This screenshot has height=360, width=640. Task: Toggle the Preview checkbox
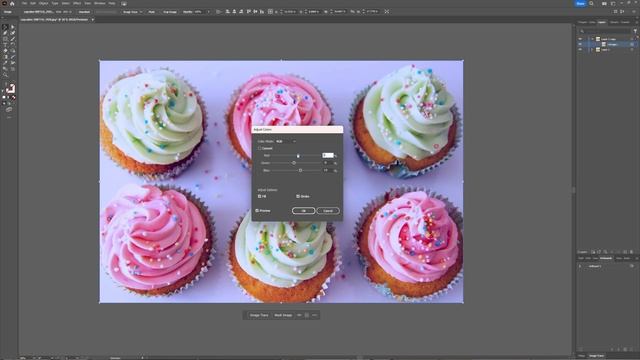pos(257,211)
